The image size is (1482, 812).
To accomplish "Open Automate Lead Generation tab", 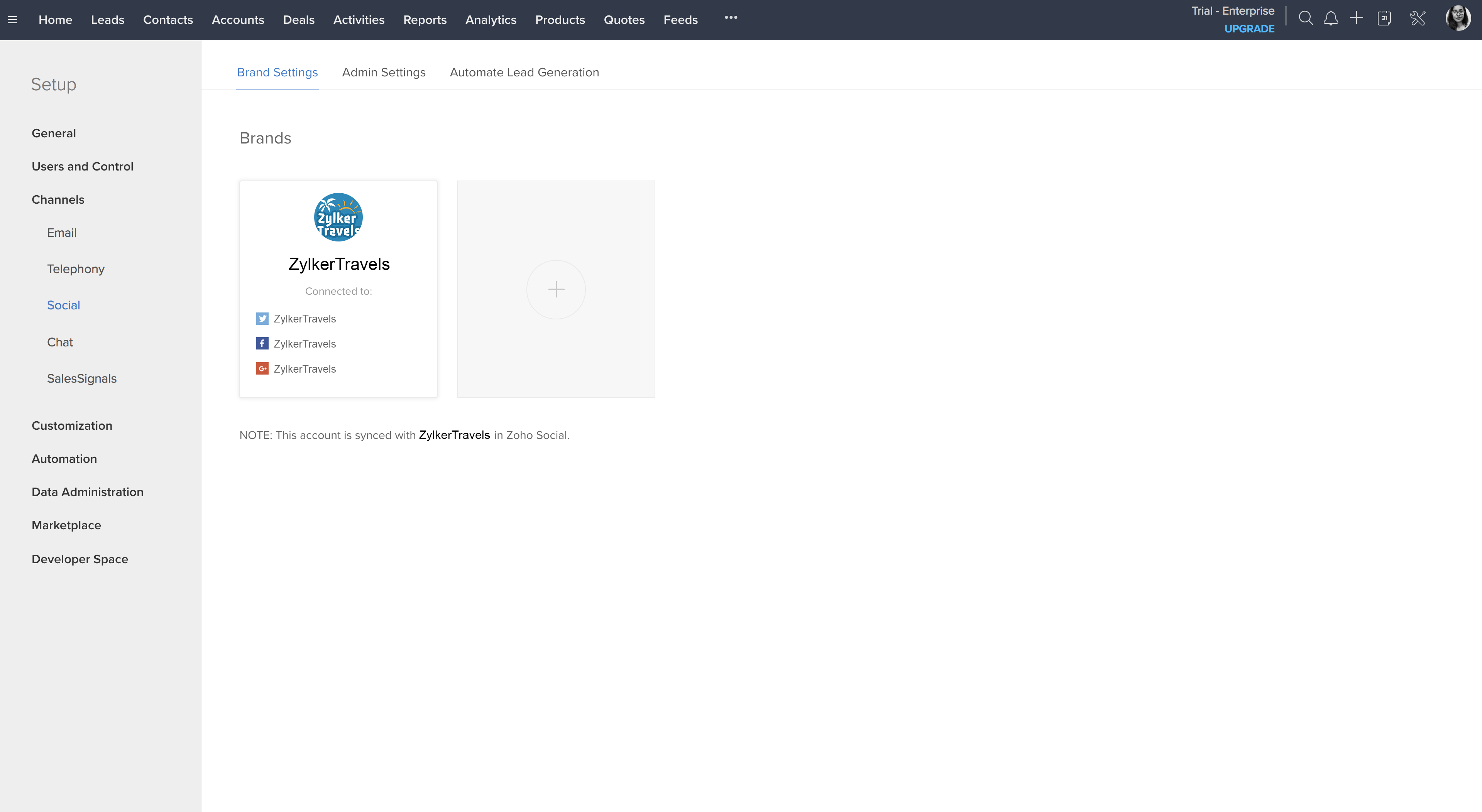I will pos(524,73).
